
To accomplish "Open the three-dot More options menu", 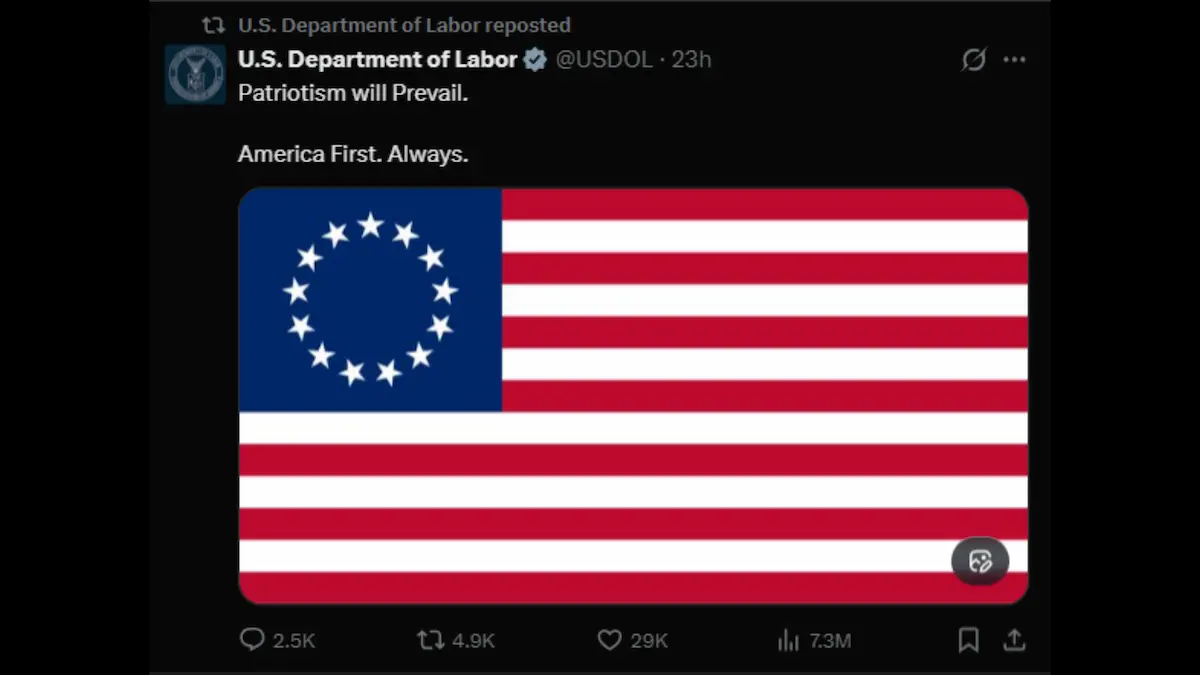I will point(1014,60).
